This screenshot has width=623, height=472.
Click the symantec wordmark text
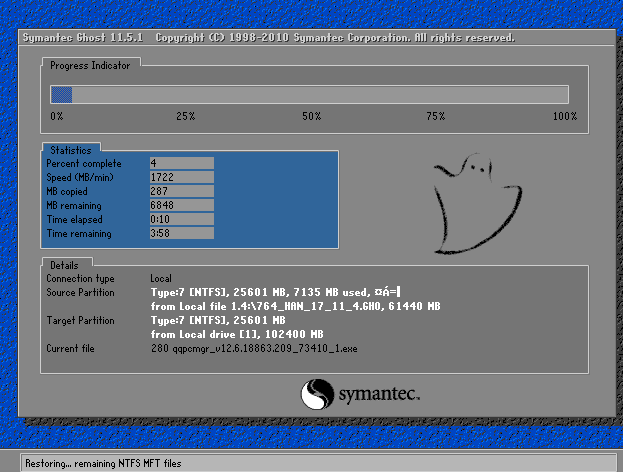pyautogui.click(x=379, y=395)
